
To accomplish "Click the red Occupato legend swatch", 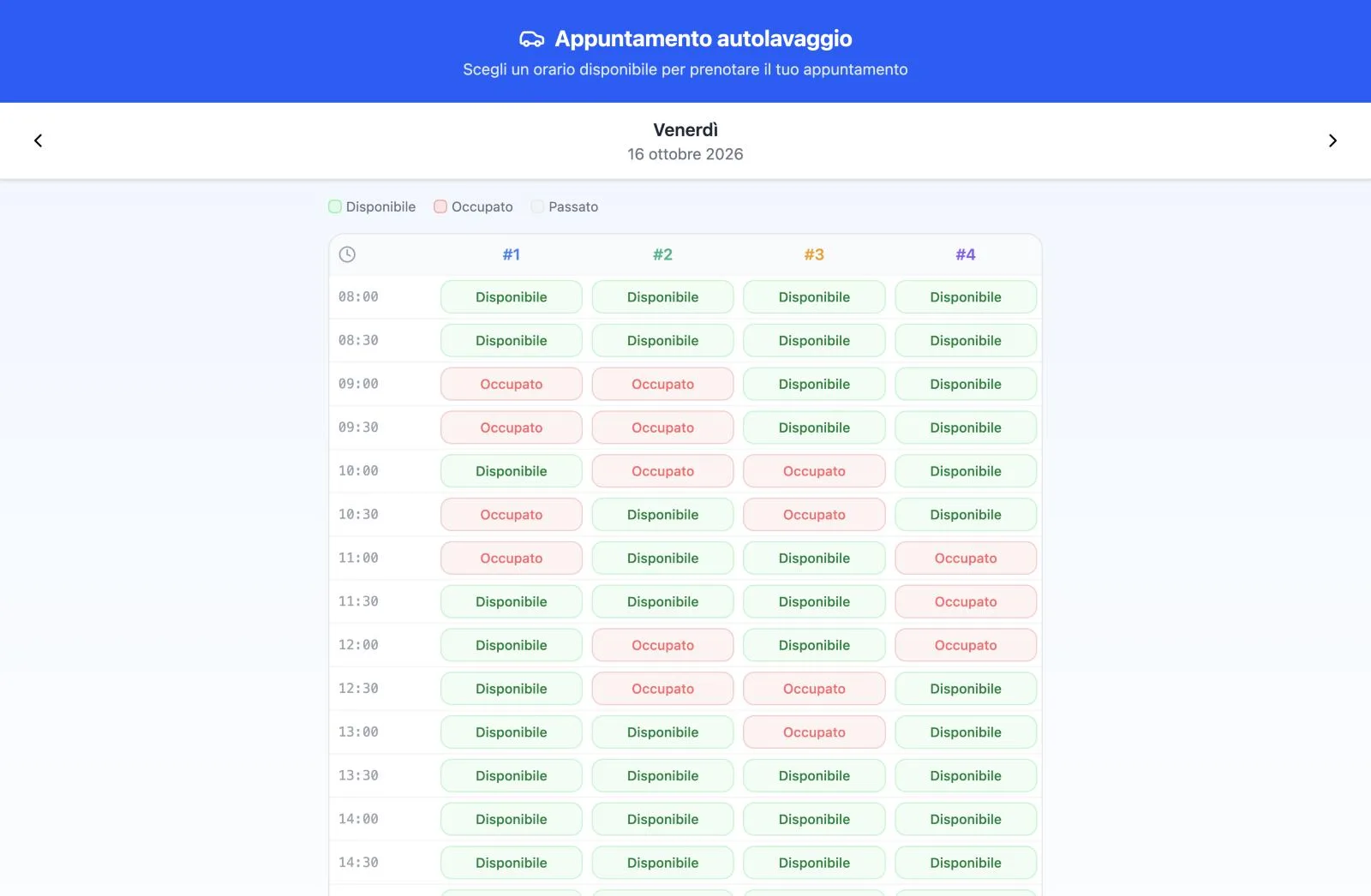I will pos(440,206).
